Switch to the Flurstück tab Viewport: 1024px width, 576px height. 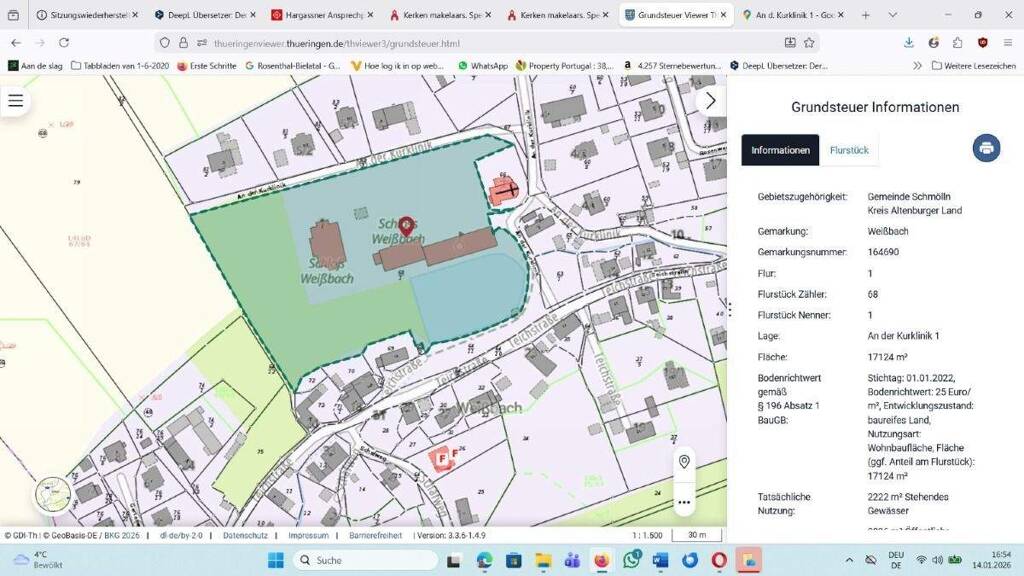[849, 150]
